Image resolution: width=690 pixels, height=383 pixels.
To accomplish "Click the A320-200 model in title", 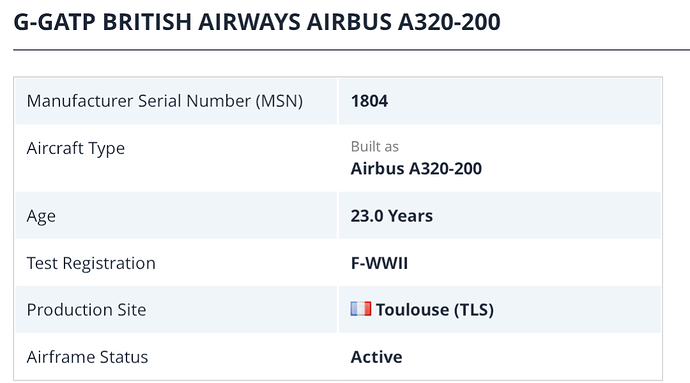I will point(449,22).
